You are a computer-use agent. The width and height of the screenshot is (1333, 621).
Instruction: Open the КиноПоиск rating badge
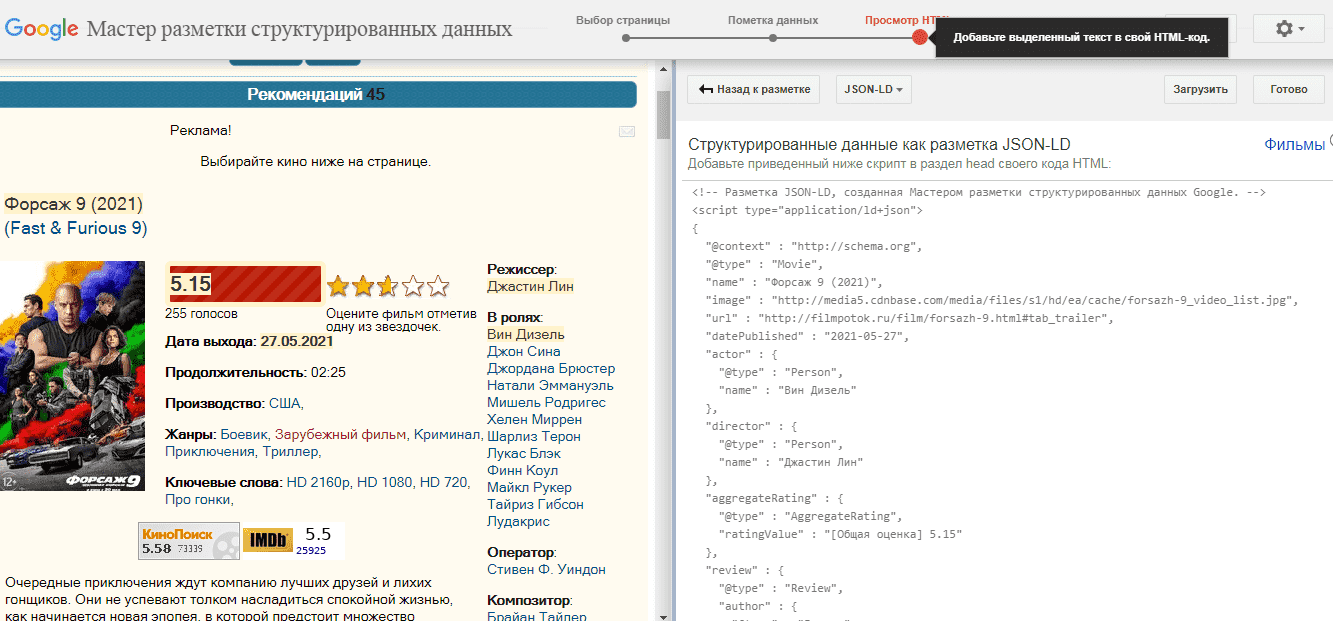pyautogui.click(x=189, y=541)
